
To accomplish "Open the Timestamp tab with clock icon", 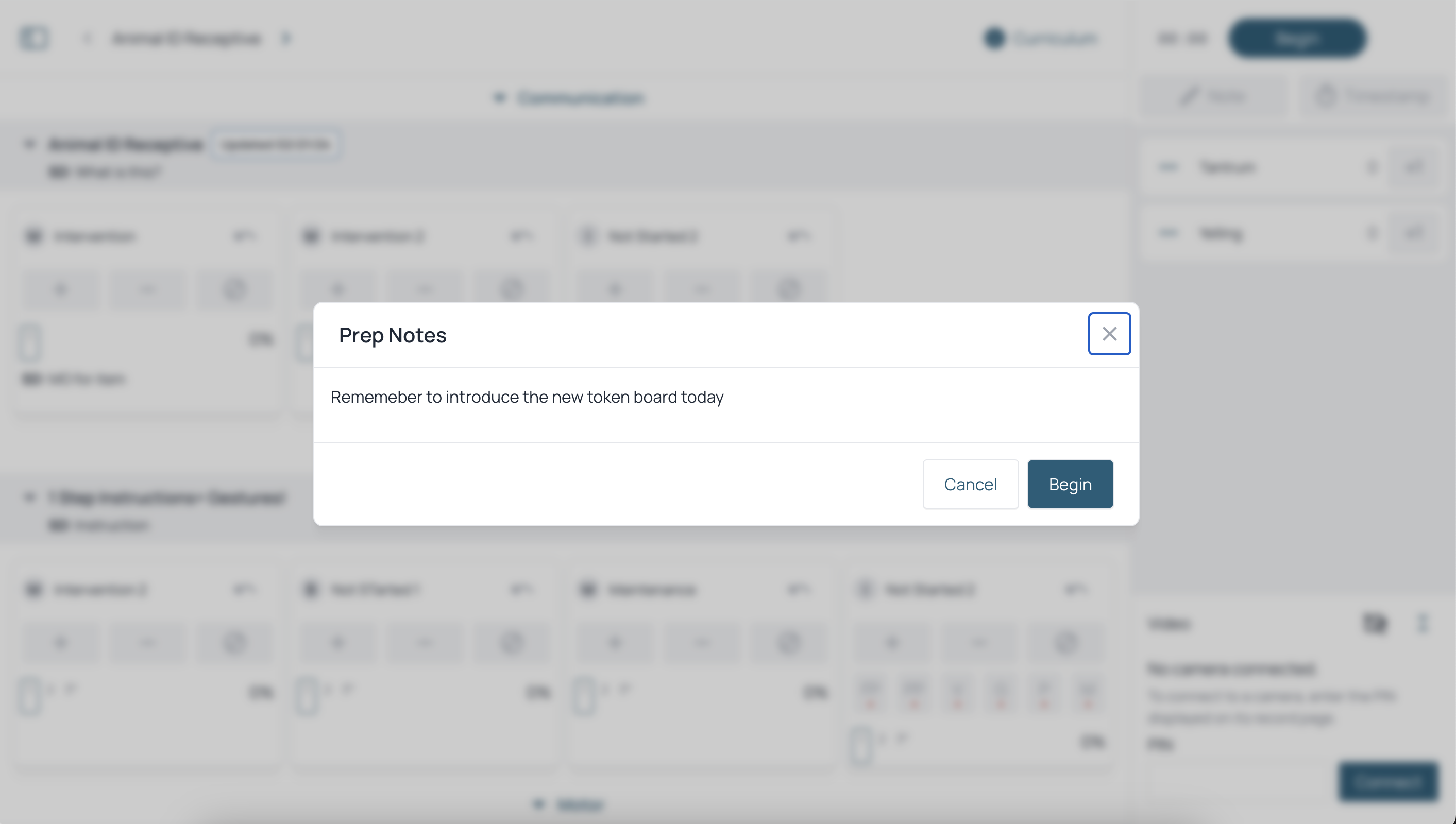I will [1374, 96].
